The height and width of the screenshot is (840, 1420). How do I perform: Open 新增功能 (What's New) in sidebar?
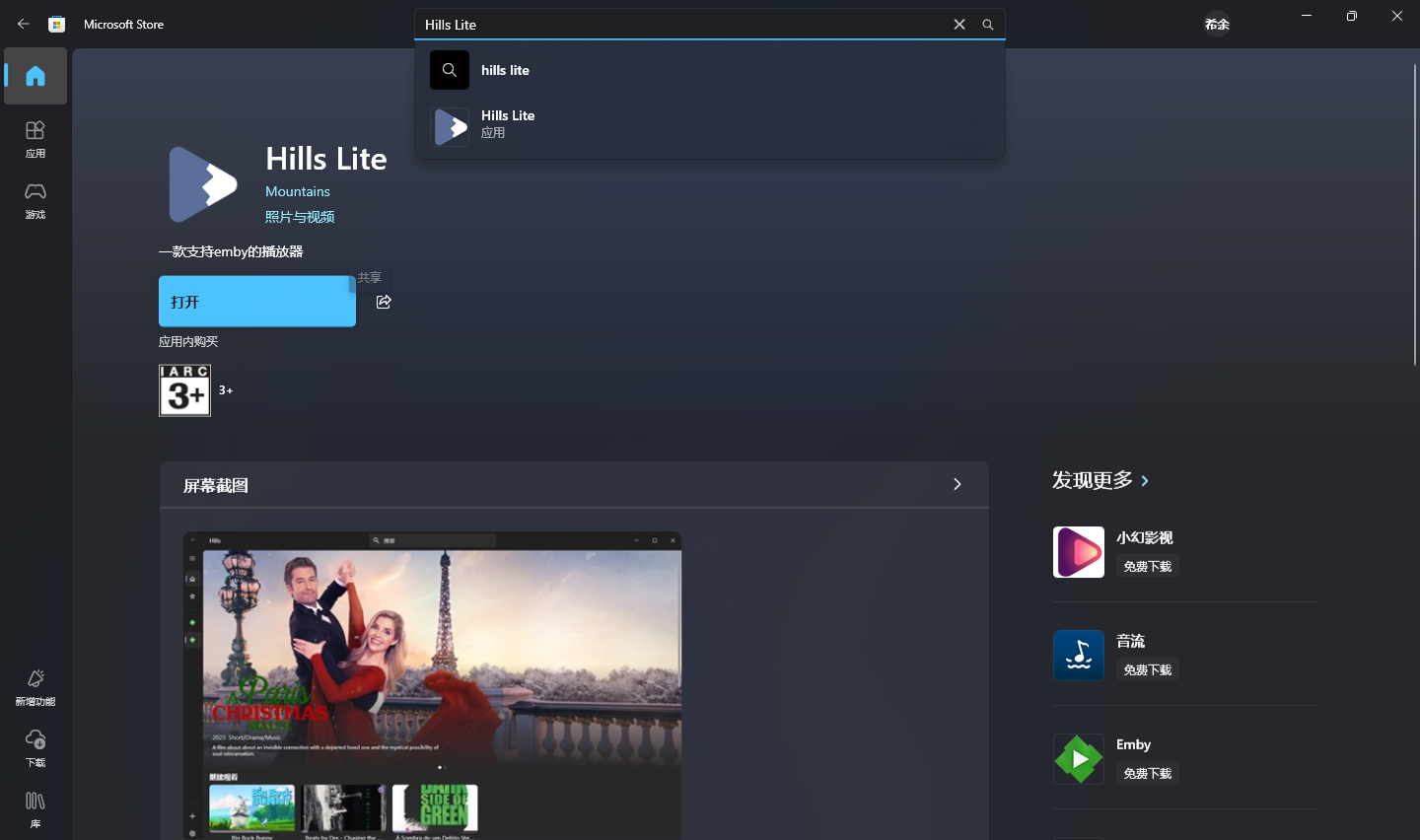(x=35, y=687)
